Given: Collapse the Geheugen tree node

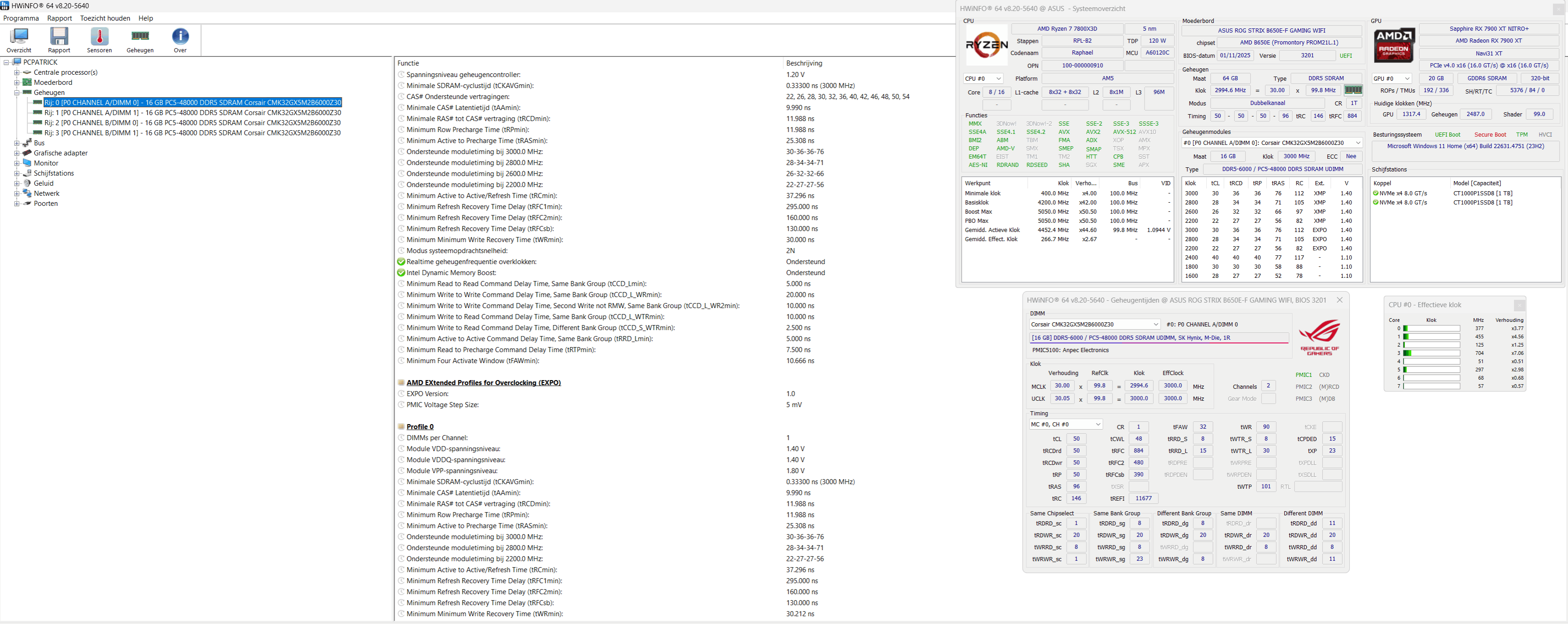Looking at the screenshot, I should tap(17, 93).
